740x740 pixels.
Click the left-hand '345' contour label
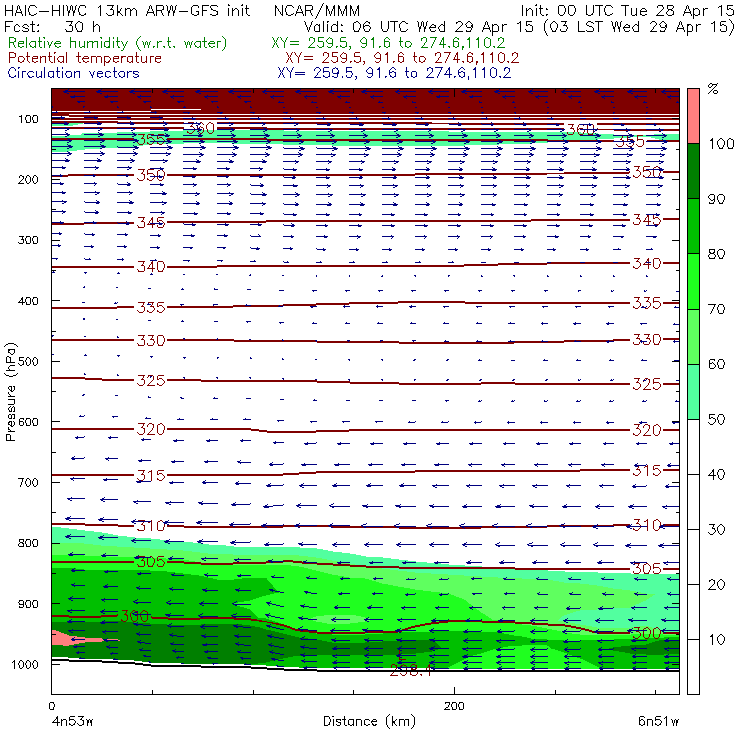[x=151, y=222]
